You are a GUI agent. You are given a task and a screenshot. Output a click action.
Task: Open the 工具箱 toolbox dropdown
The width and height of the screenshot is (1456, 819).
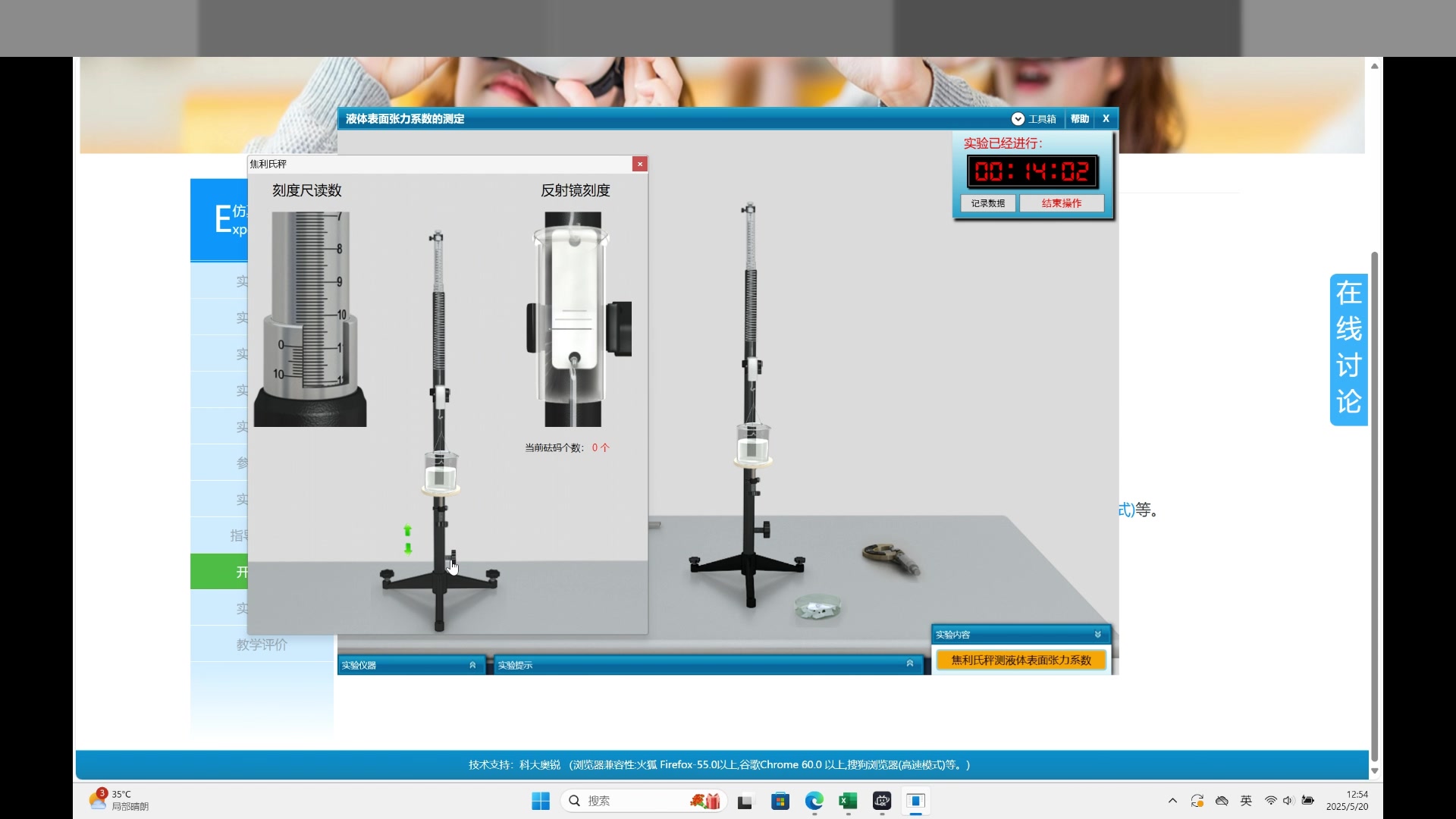[x=1034, y=119]
